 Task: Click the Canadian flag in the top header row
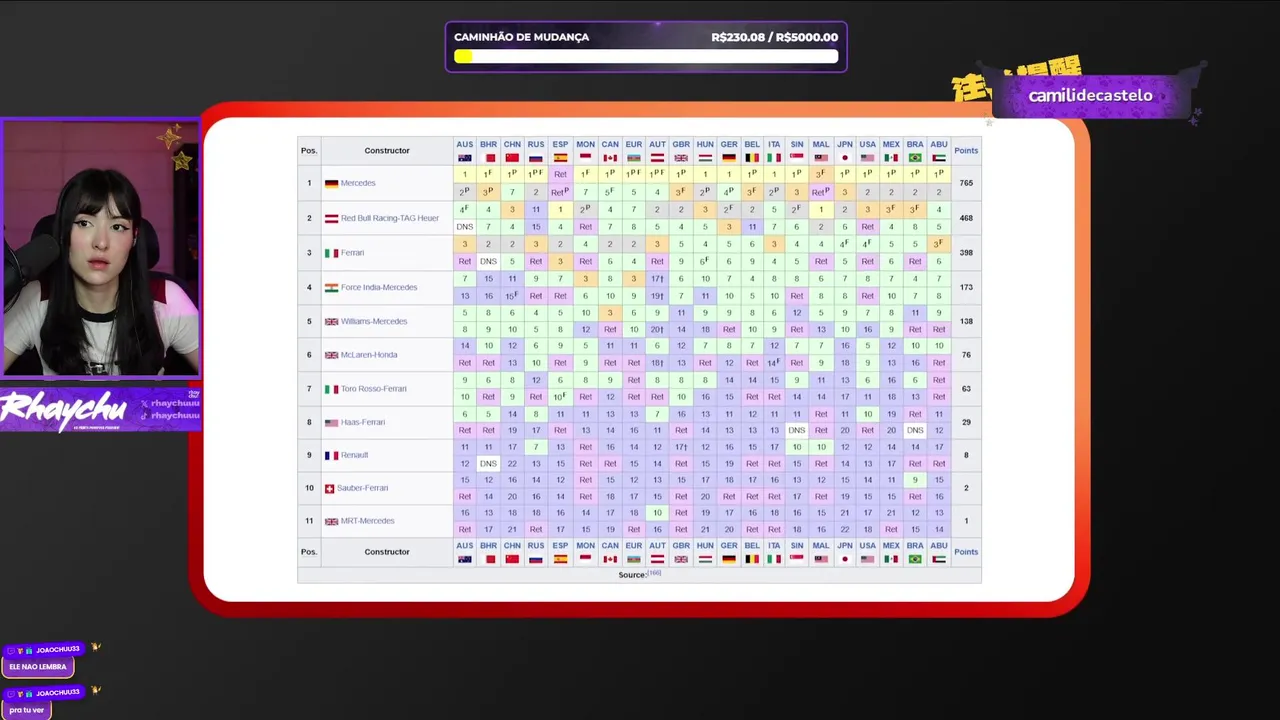pyautogui.click(x=609, y=158)
